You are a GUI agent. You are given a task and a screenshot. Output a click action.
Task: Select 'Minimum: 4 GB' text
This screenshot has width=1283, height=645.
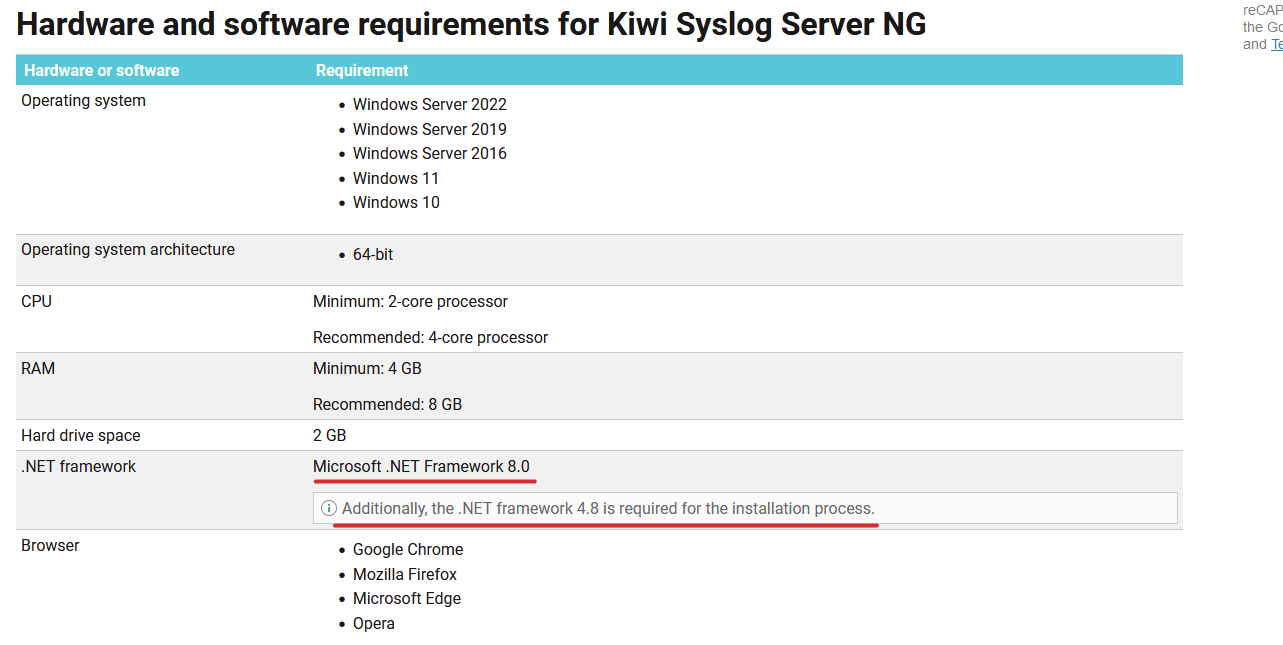[x=367, y=368]
